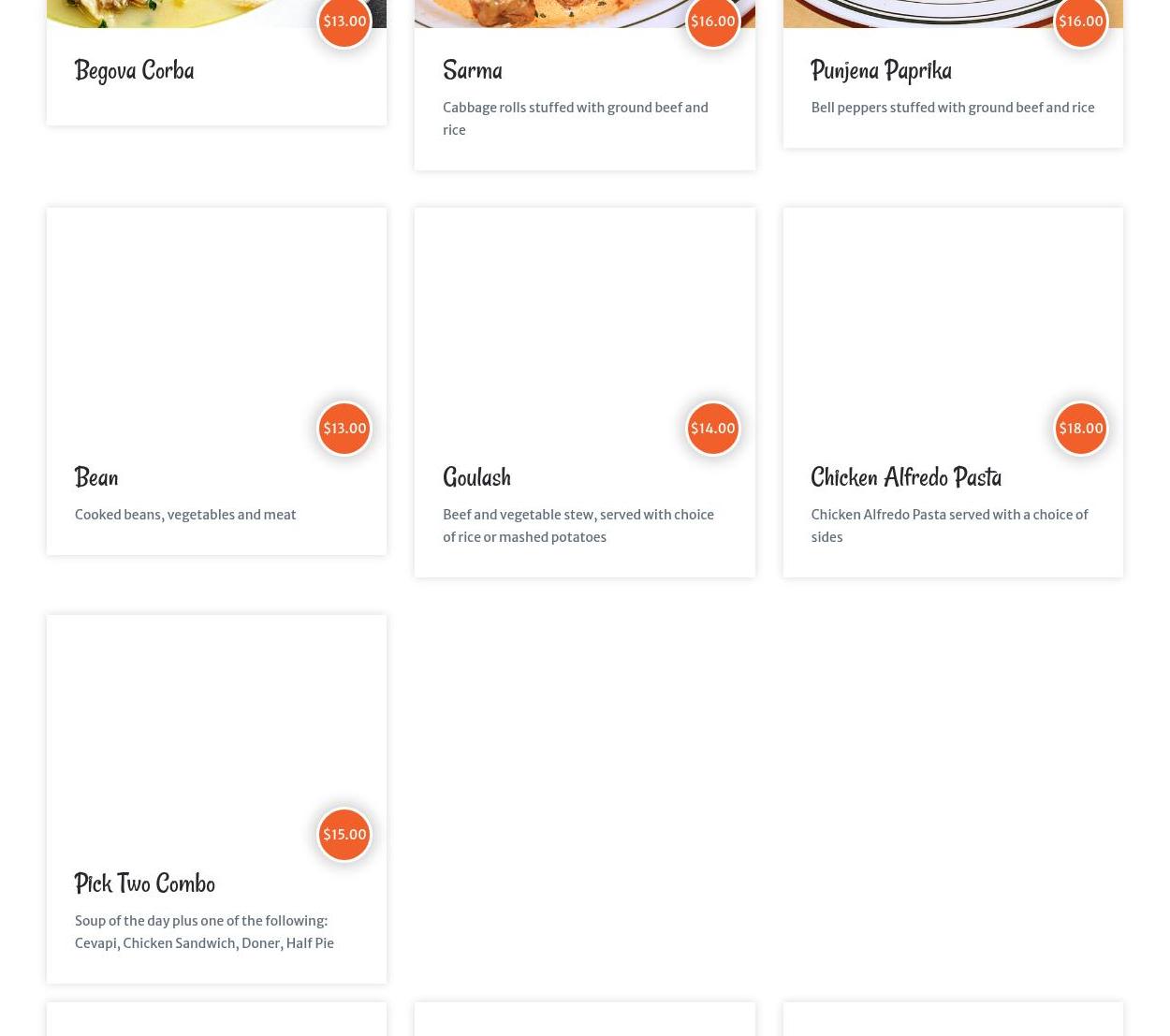The image size is (1170, 1036).
Task: Open the Bean menu item title
Action: click(96, 476)
